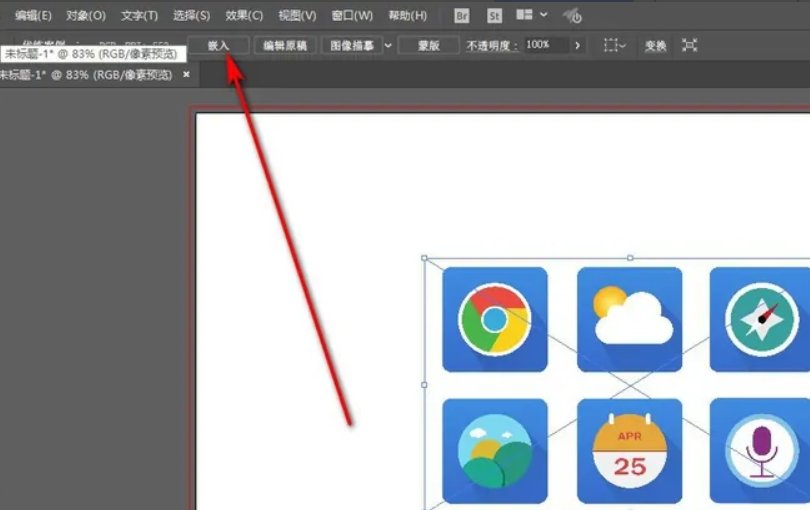Expand the opacity slider arrow next to 100%

pyautogui.click(x=577, y=46)
